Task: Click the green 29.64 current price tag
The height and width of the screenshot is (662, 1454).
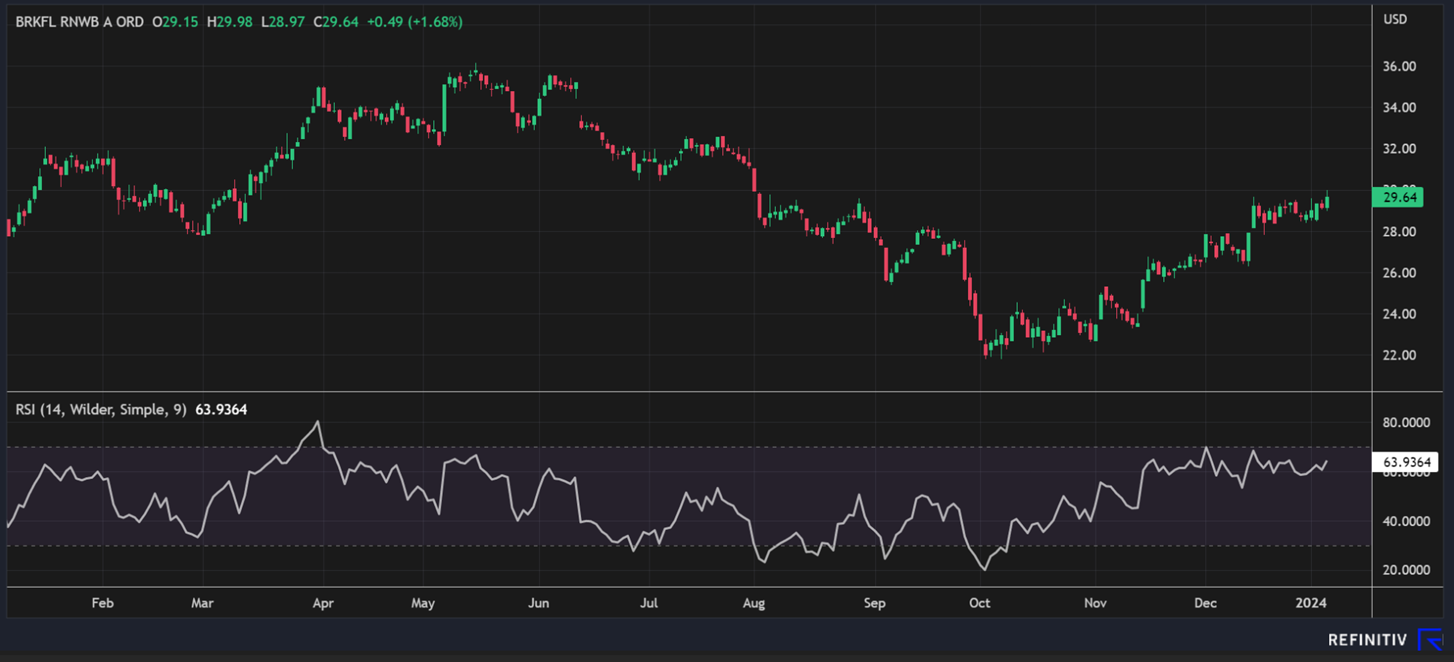Action: tap(1401, 198)
